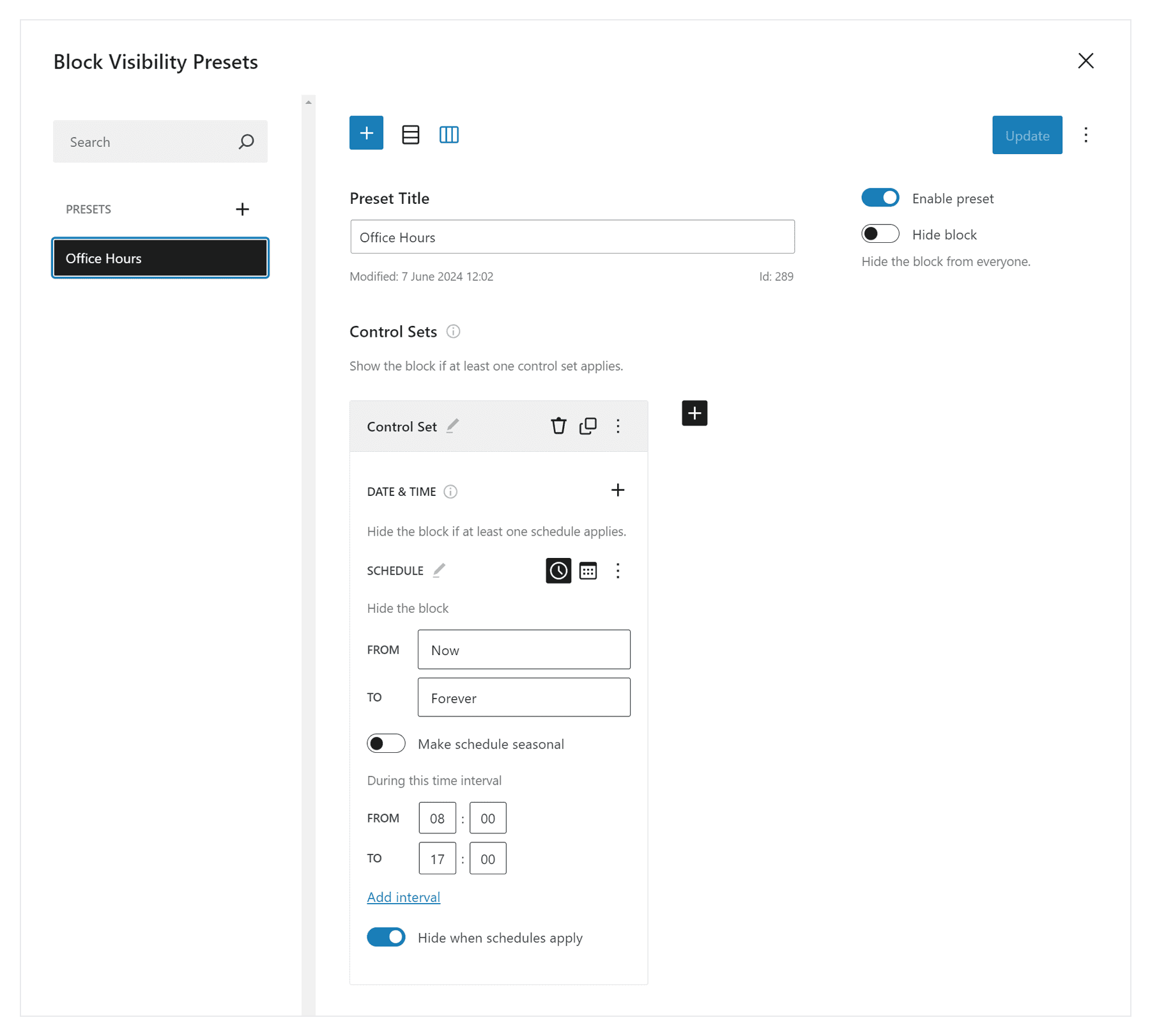This screenshot has width=1150, height=1036.
Task: Toggle the day-of-week calendar icon
Action: [588, 570]
